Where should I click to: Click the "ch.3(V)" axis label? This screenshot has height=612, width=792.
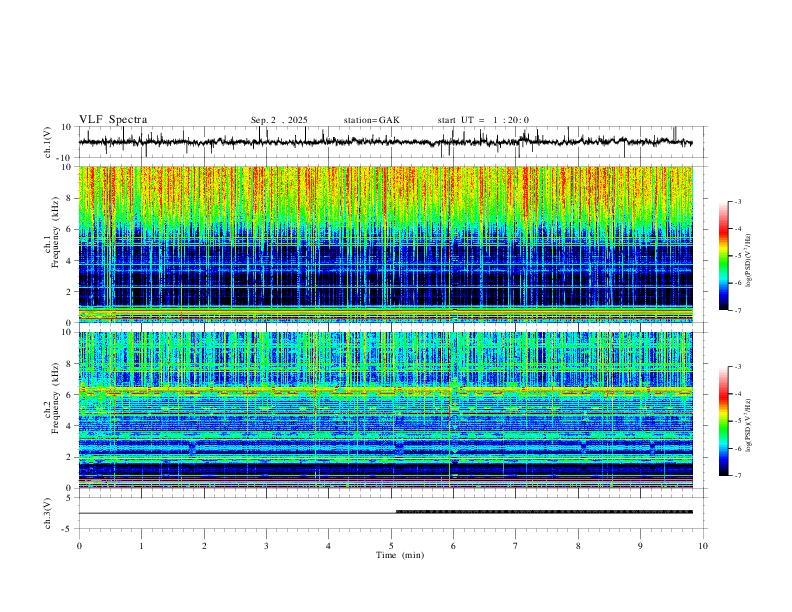(x=48, y=514)
